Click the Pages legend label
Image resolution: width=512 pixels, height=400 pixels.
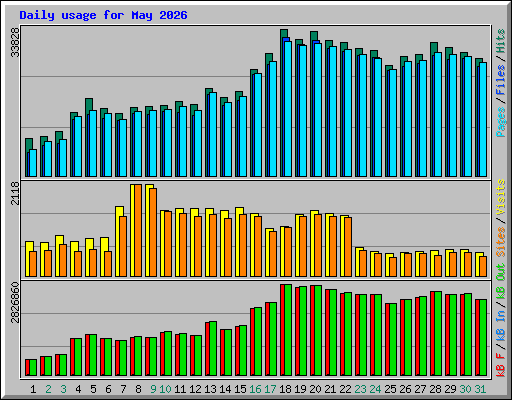[501, 122]
